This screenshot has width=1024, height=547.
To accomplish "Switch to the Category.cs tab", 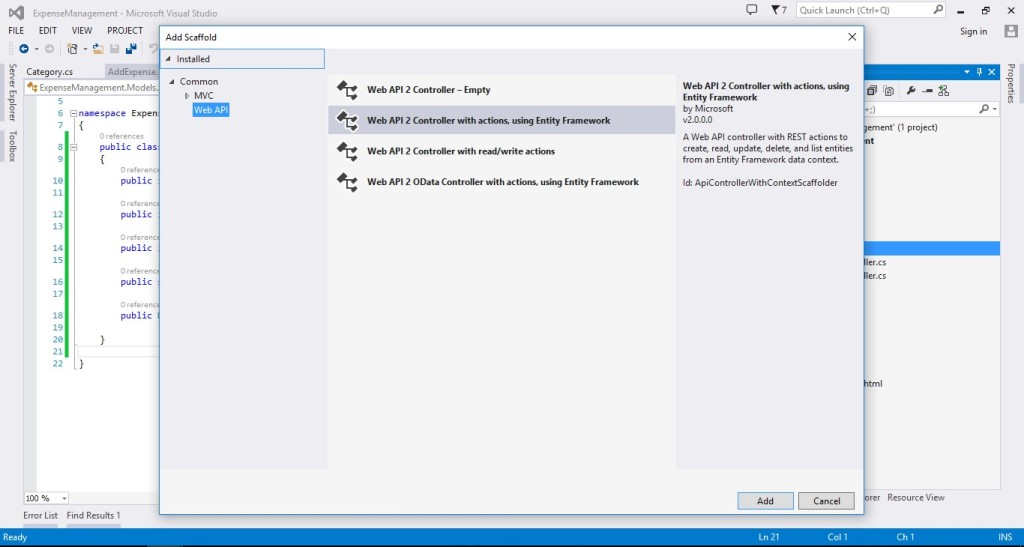I will pyautogui.click(x=50, y=72).
